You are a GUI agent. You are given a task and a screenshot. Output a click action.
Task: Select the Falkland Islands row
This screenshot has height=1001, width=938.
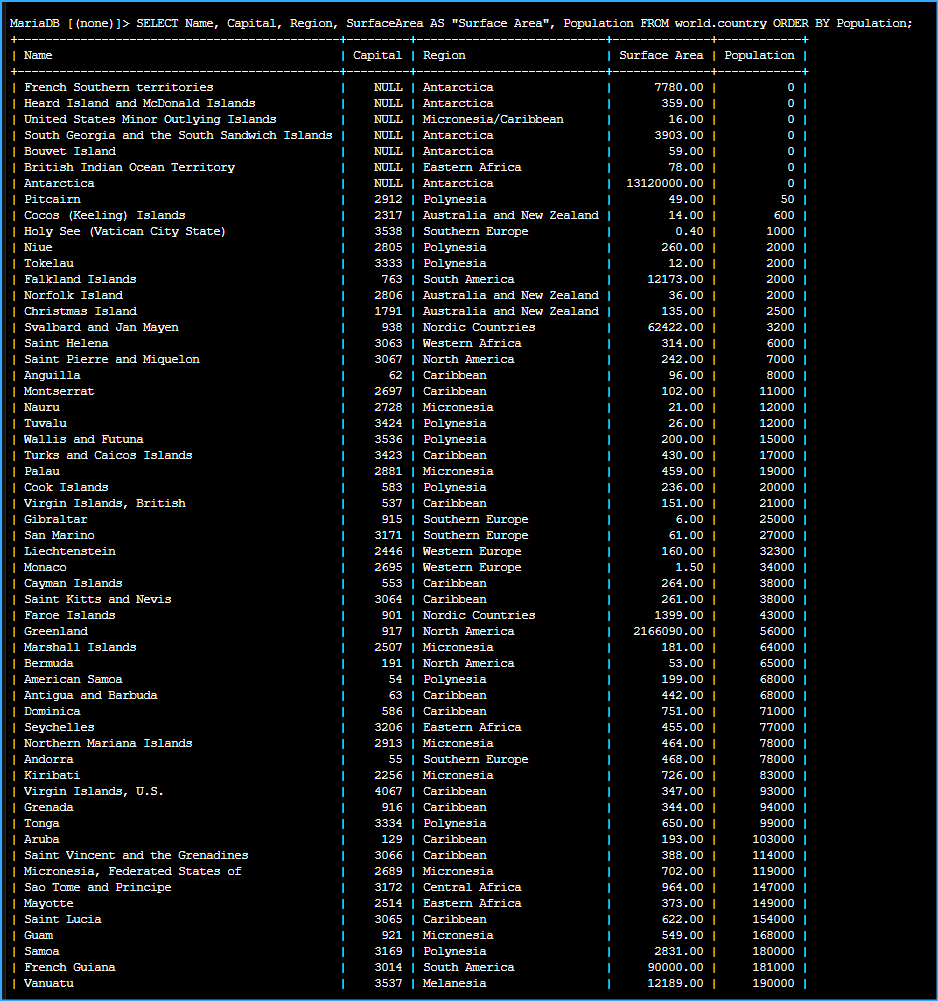coord(80,279)
